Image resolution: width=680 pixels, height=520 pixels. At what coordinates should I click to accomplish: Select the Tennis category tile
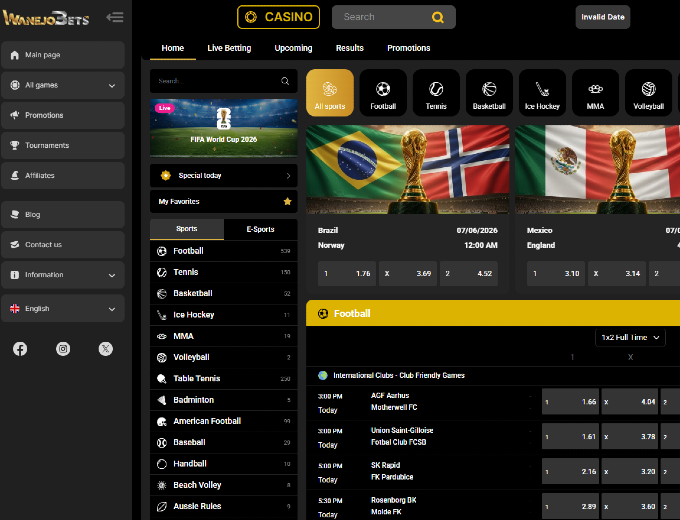click(436, 93)
